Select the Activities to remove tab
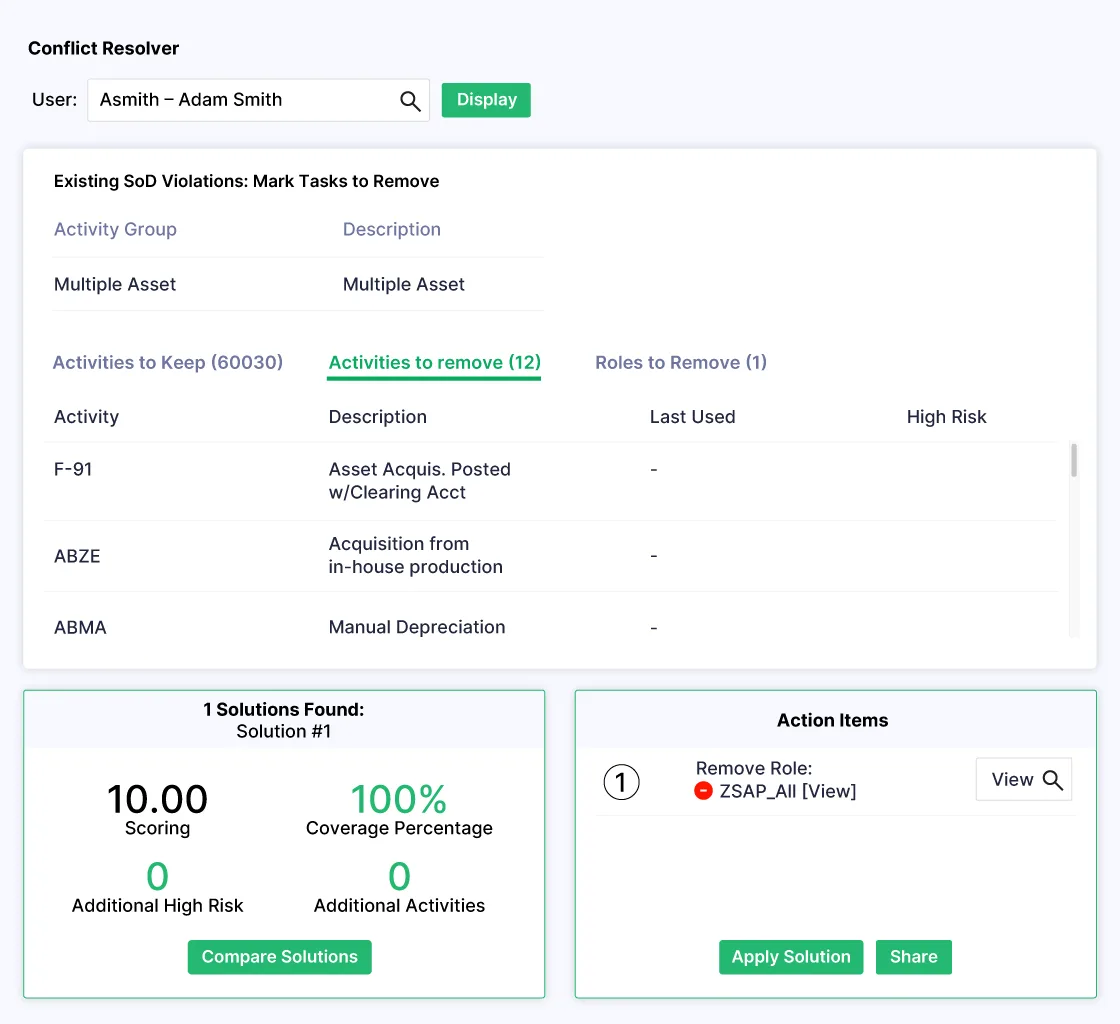This screenshot has width=1120, height=1024. (x=433, y=363)
